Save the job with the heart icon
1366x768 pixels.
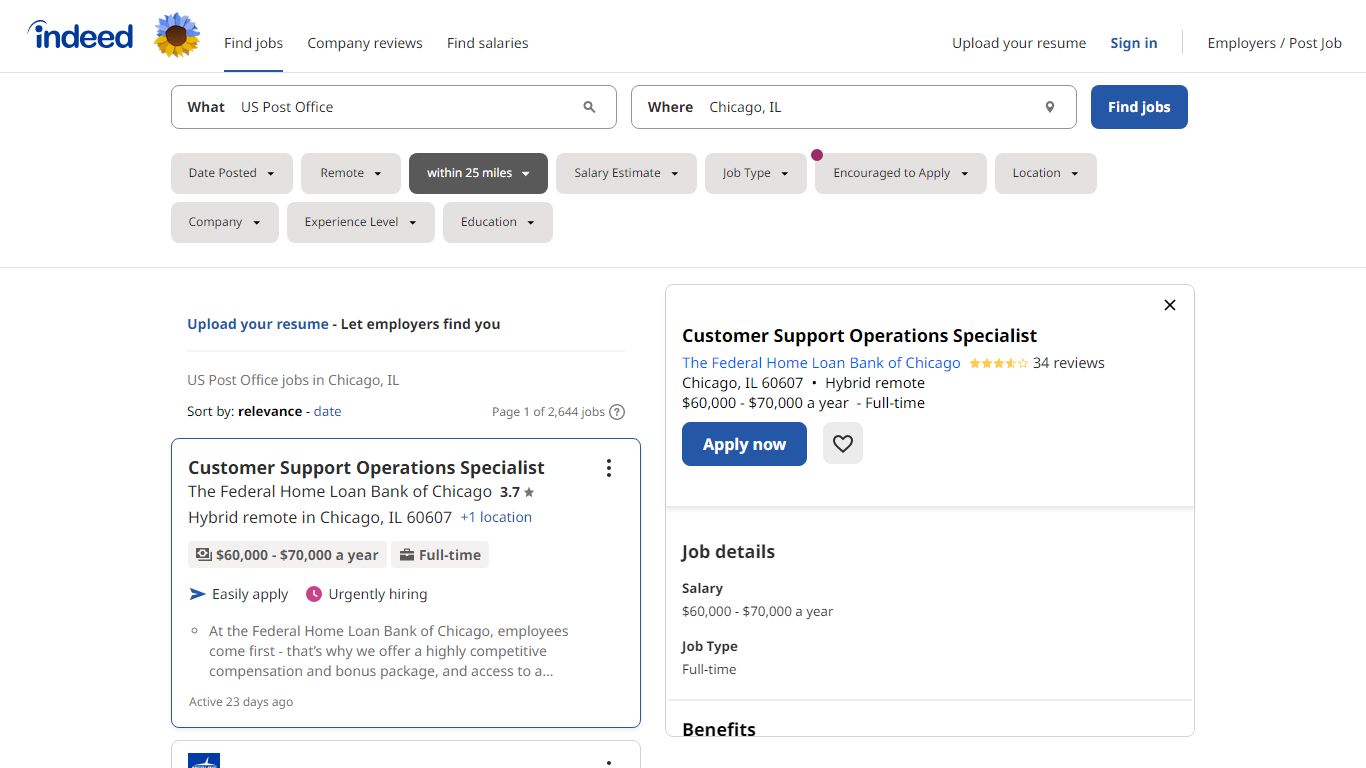[843, 444]
